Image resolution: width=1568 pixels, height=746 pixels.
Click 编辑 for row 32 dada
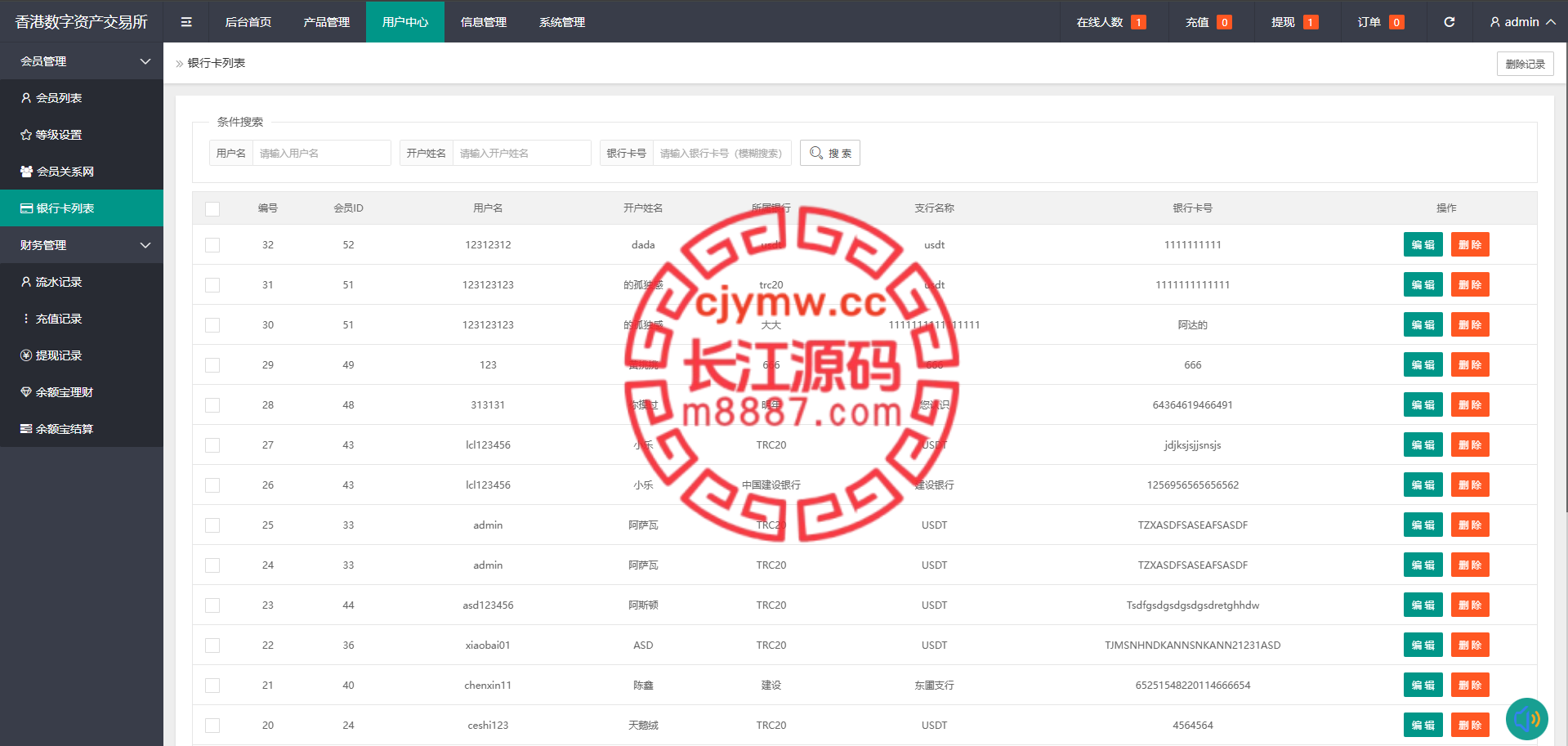[1423, 245]
